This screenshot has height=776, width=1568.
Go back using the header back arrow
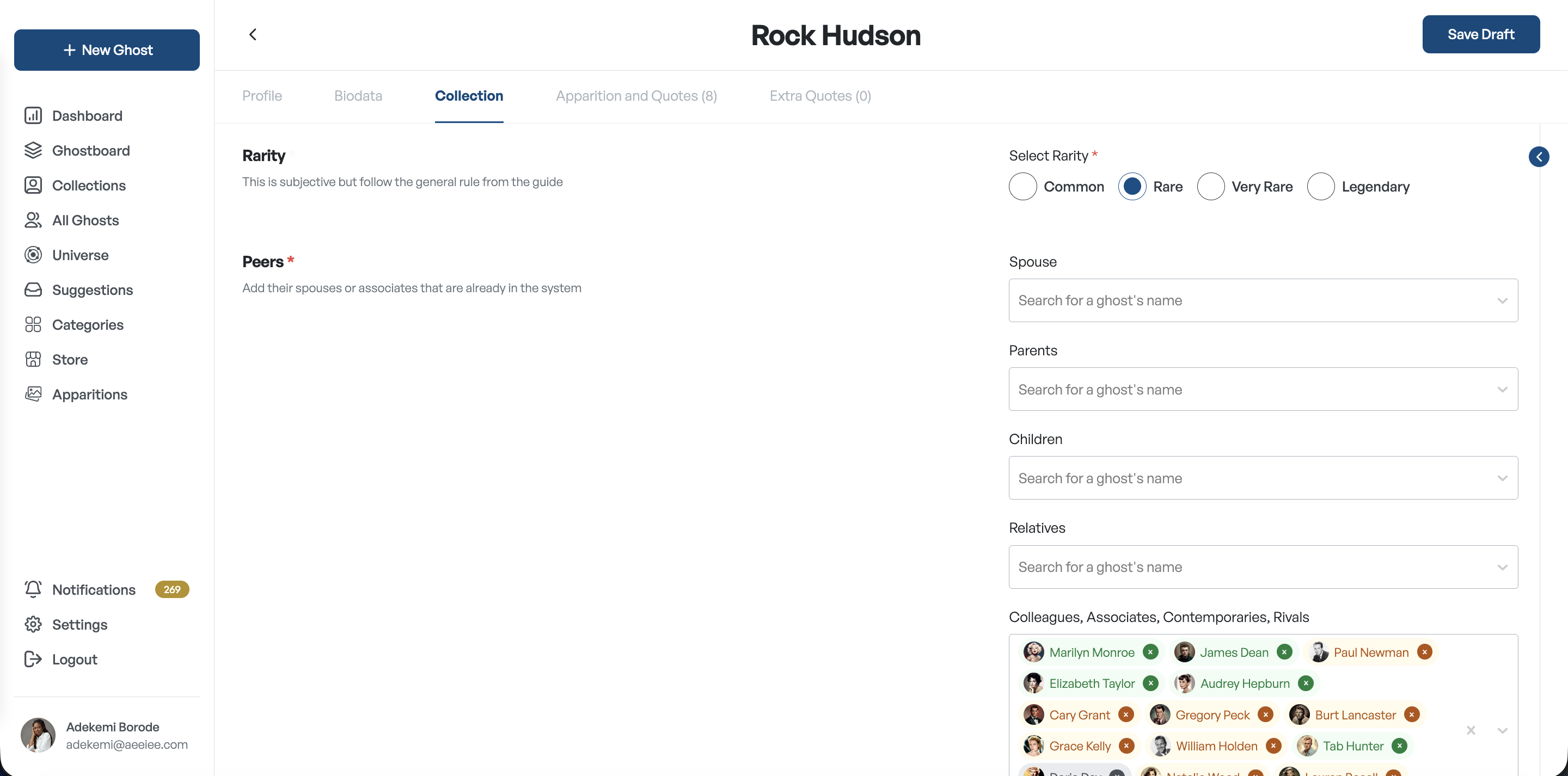click(253, 35)
